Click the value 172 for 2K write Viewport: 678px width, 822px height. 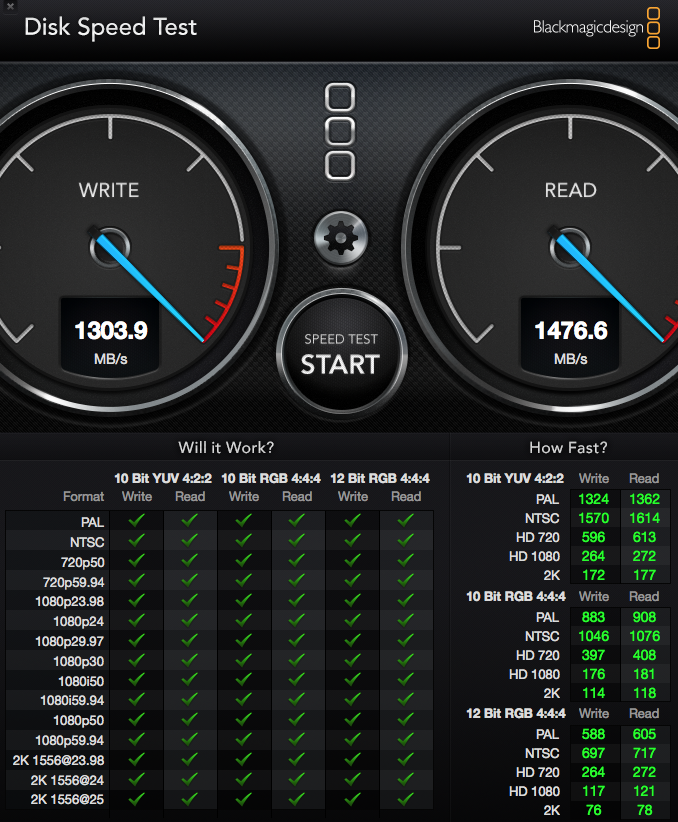click(594, 575)
